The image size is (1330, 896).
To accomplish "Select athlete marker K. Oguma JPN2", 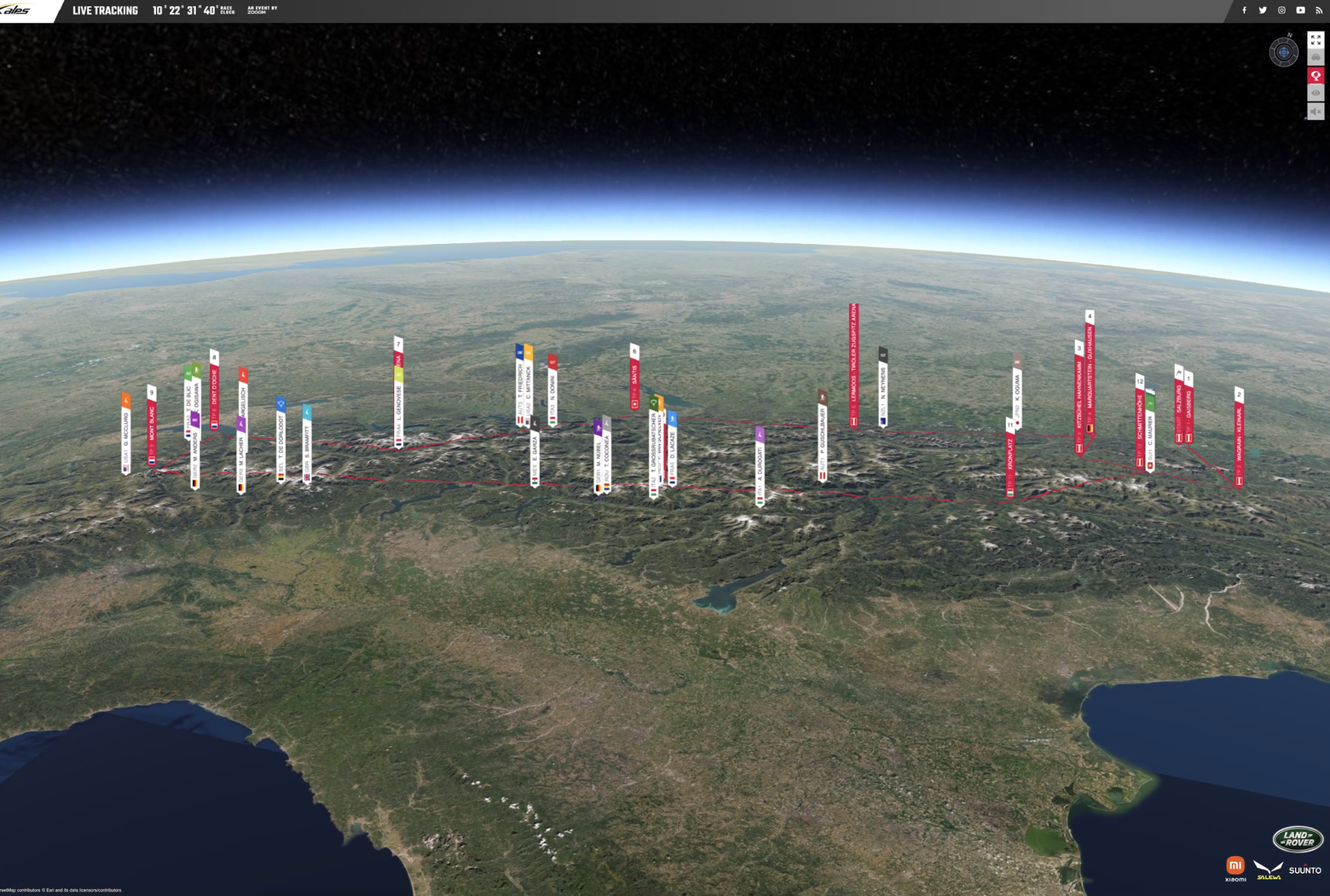I will tap(1017, 392).
